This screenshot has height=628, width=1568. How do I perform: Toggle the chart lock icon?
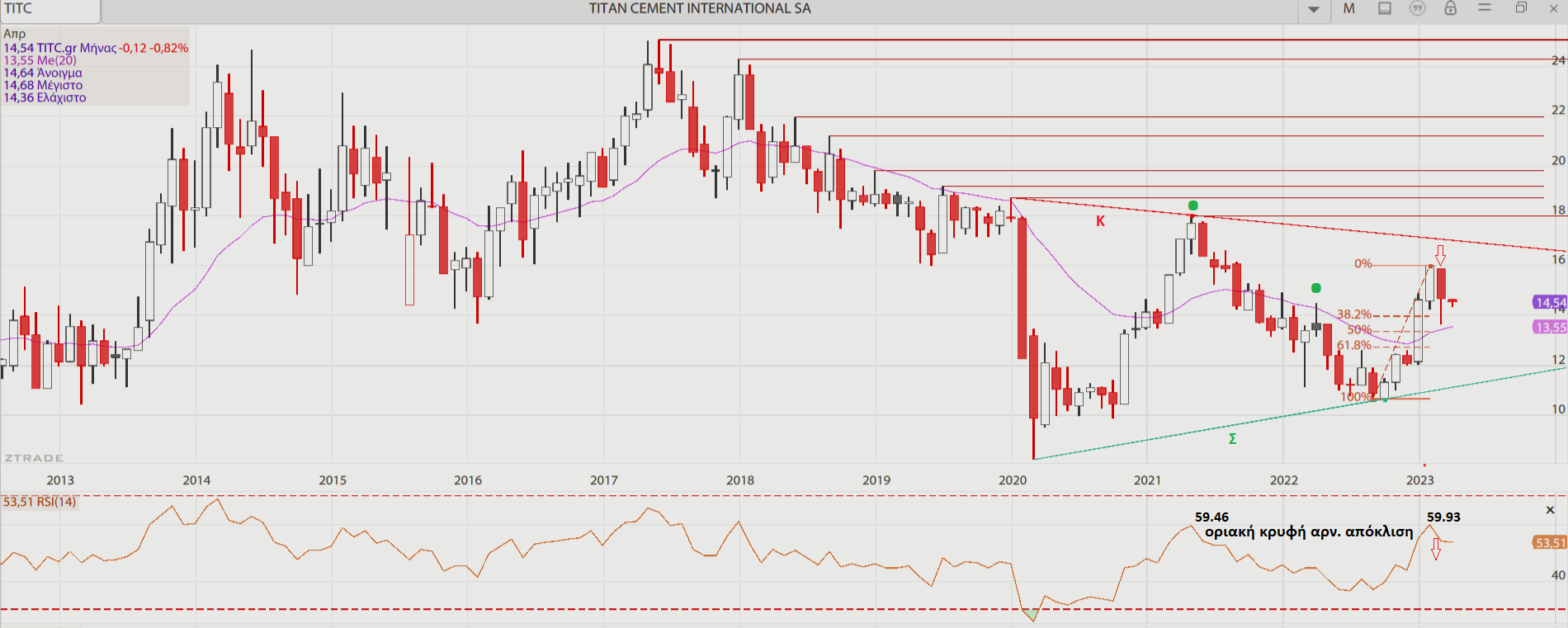tap(1450, 8)
